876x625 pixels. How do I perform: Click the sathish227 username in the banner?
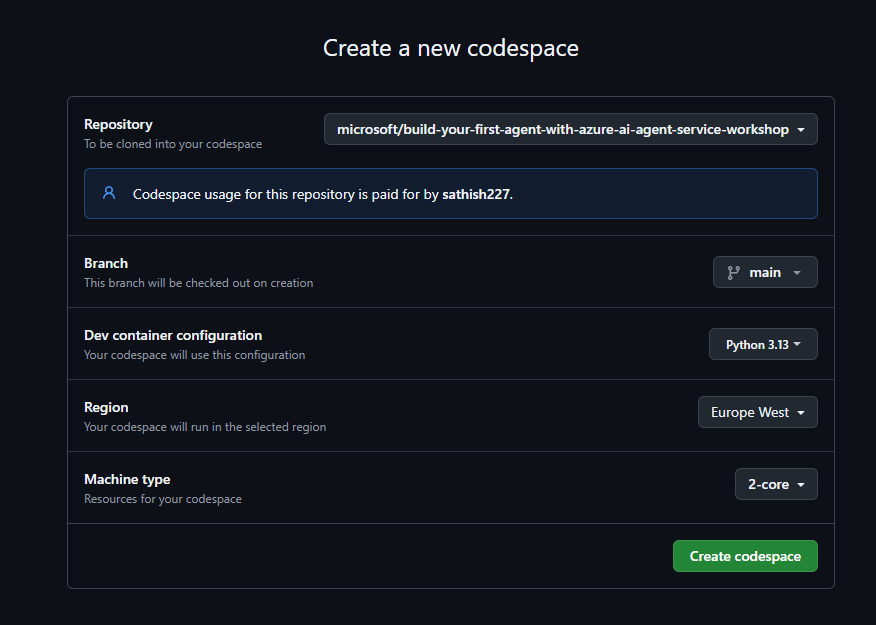[x=476, y=194]
